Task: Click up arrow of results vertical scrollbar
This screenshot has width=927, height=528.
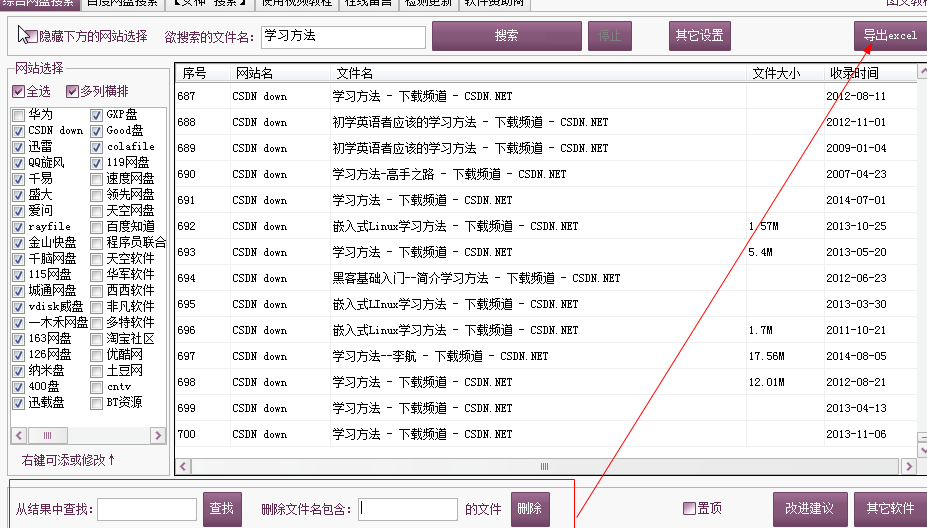Action: coord(922,73)
